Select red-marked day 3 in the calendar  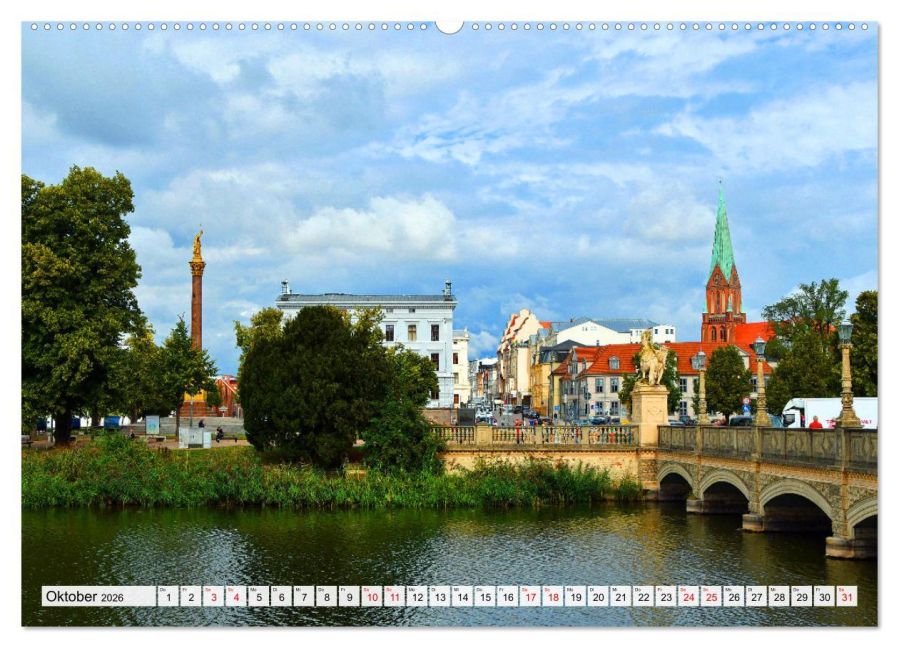[213, 596]
